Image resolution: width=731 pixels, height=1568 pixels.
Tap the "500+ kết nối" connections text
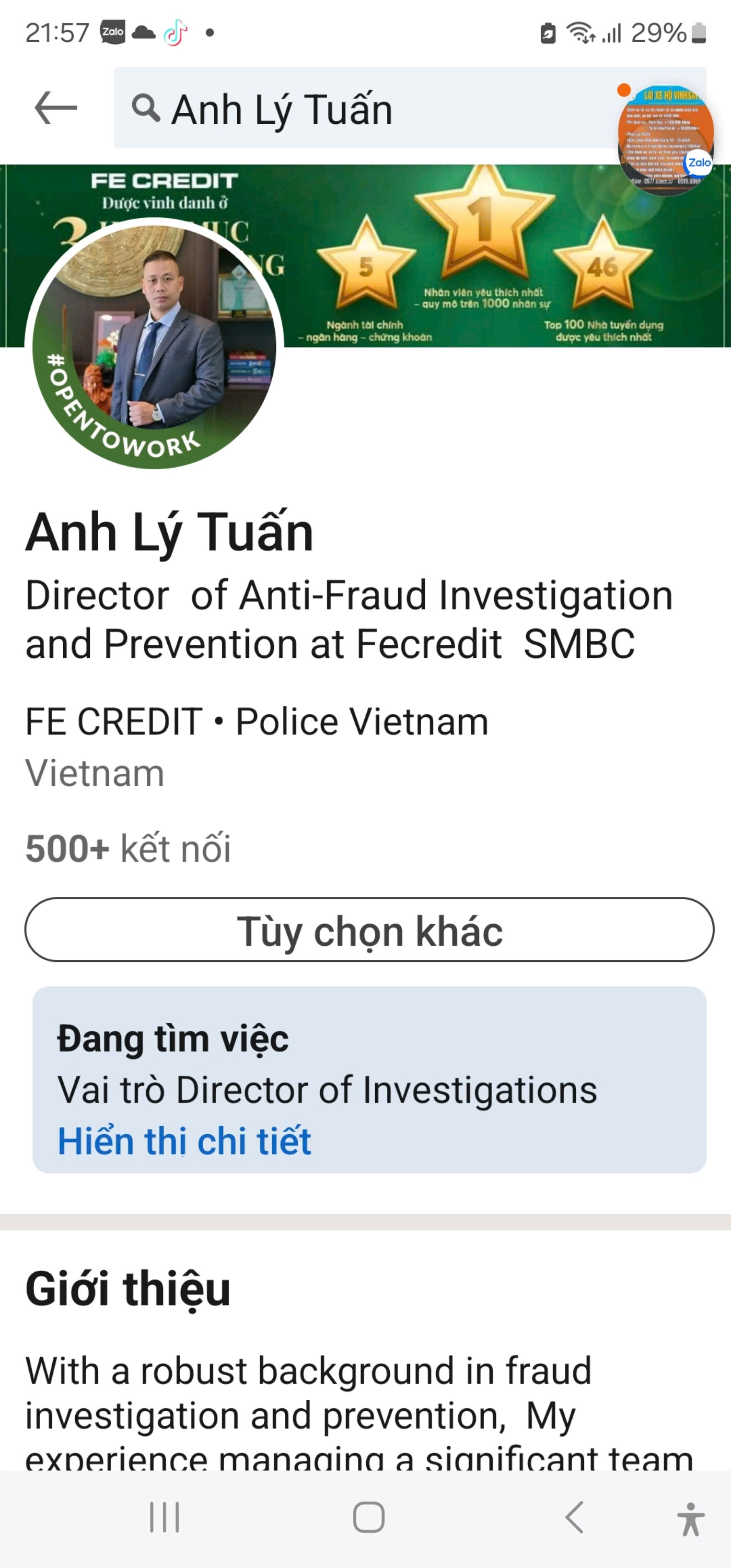coord(128,848)
